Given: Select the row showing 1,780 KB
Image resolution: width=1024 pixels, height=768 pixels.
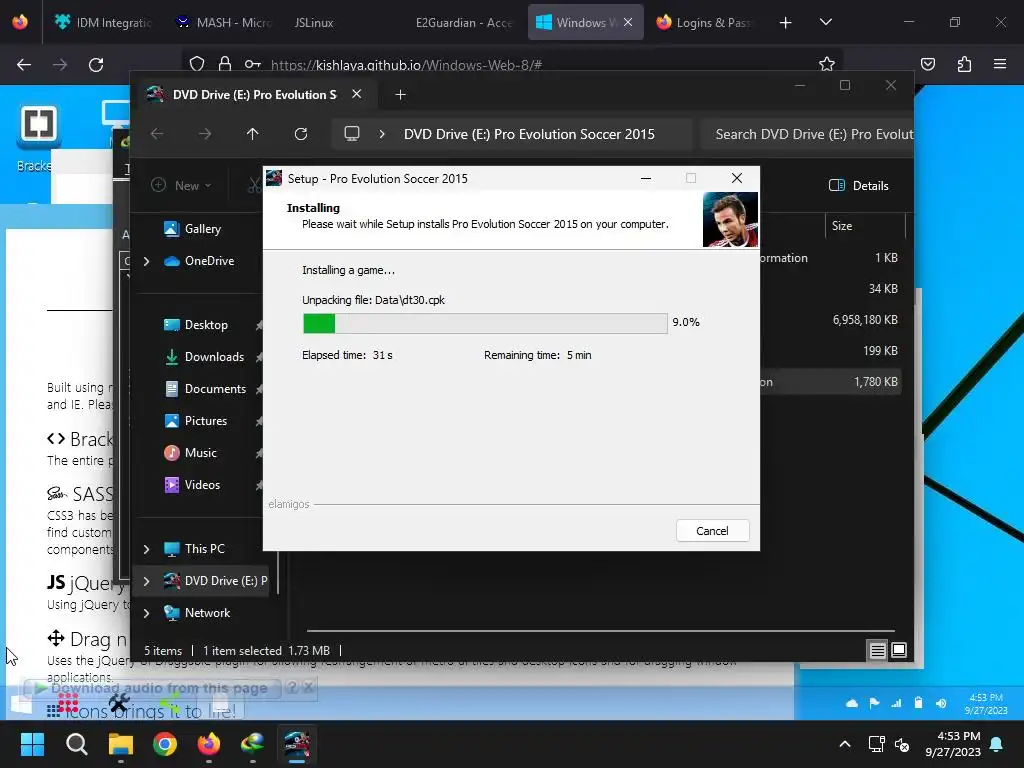Looking at the screenshot, I should (829, 382).
